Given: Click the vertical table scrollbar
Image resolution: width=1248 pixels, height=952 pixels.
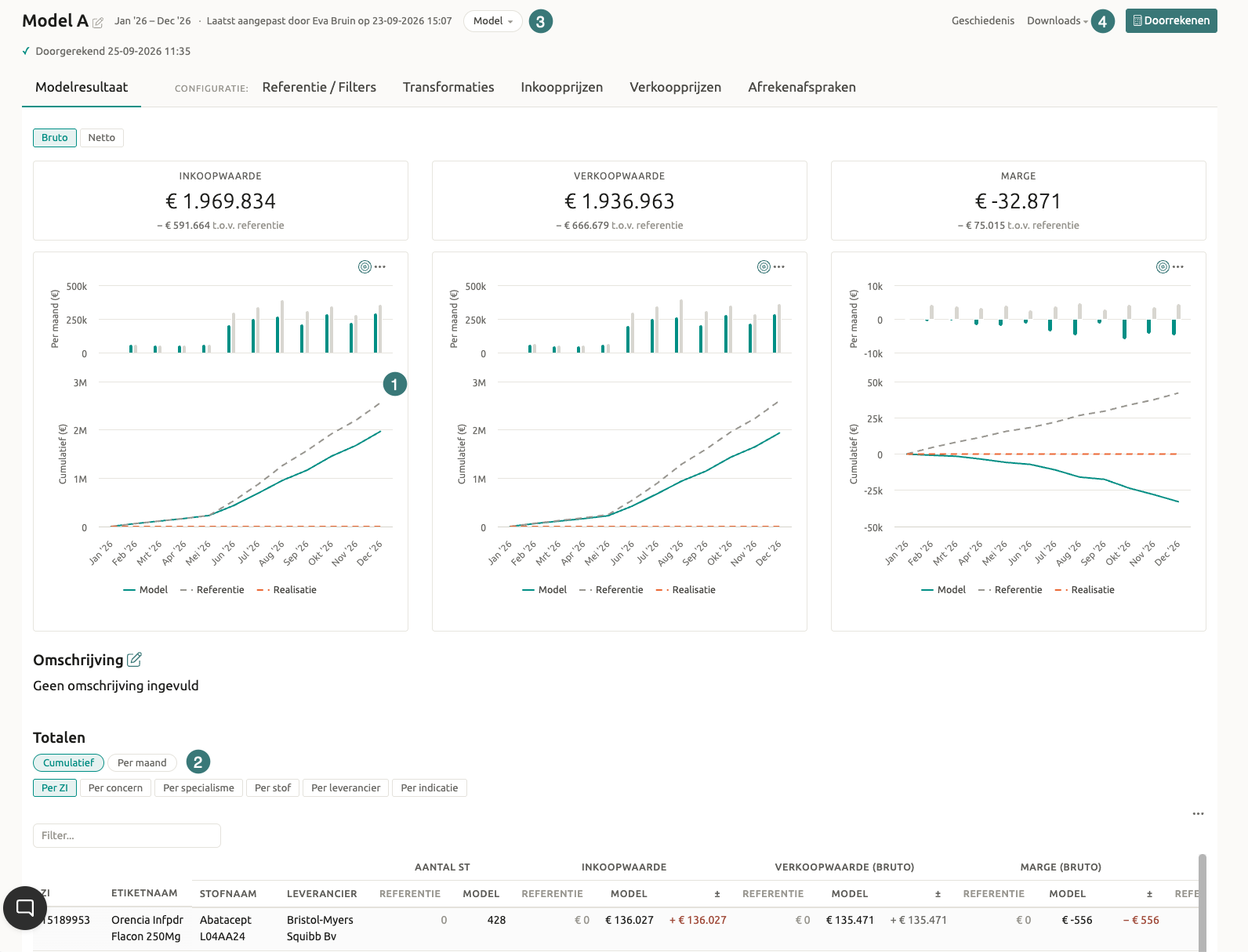Looking at the screenshot, I should coord(1203,903).
